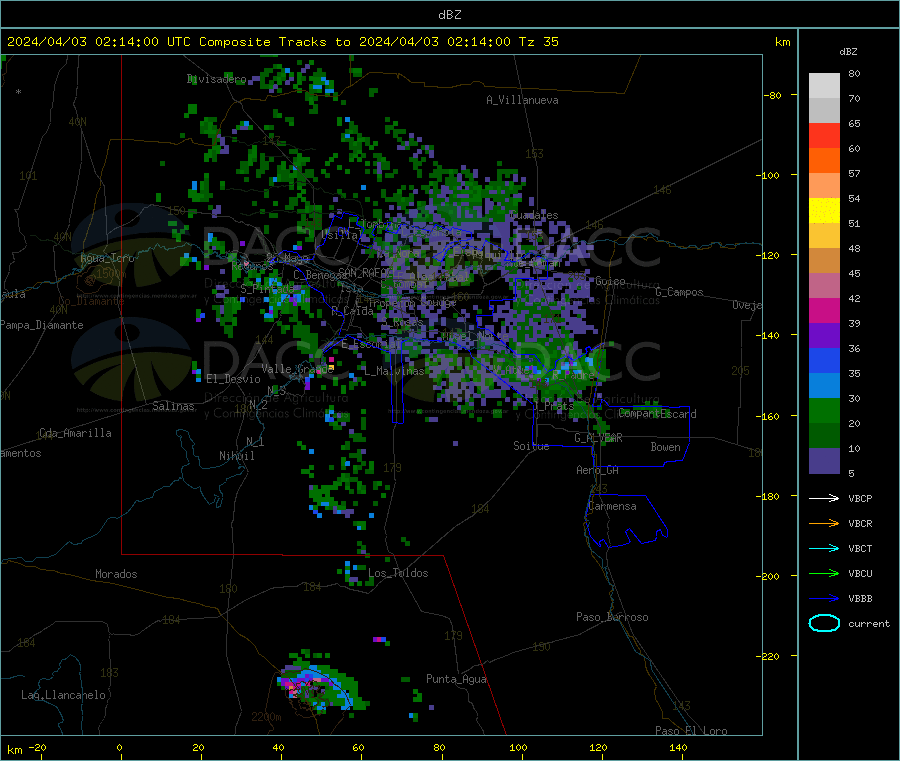Click the 'VBBB' legend label
Screen dimensions: 900x761
click(x=860, y=598)
